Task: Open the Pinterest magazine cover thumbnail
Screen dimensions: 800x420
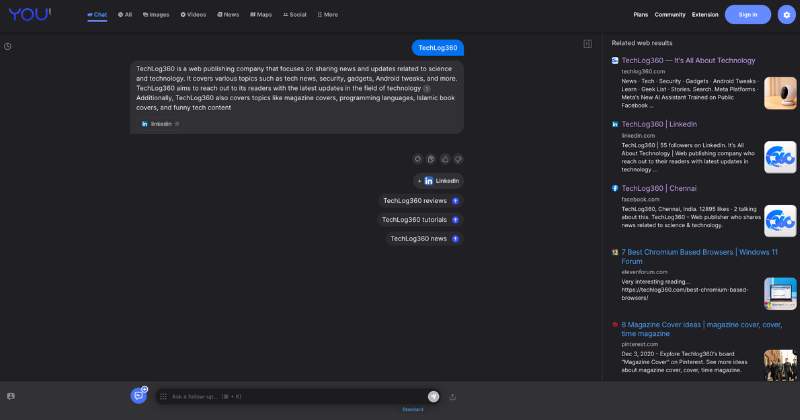Action: 780,365
